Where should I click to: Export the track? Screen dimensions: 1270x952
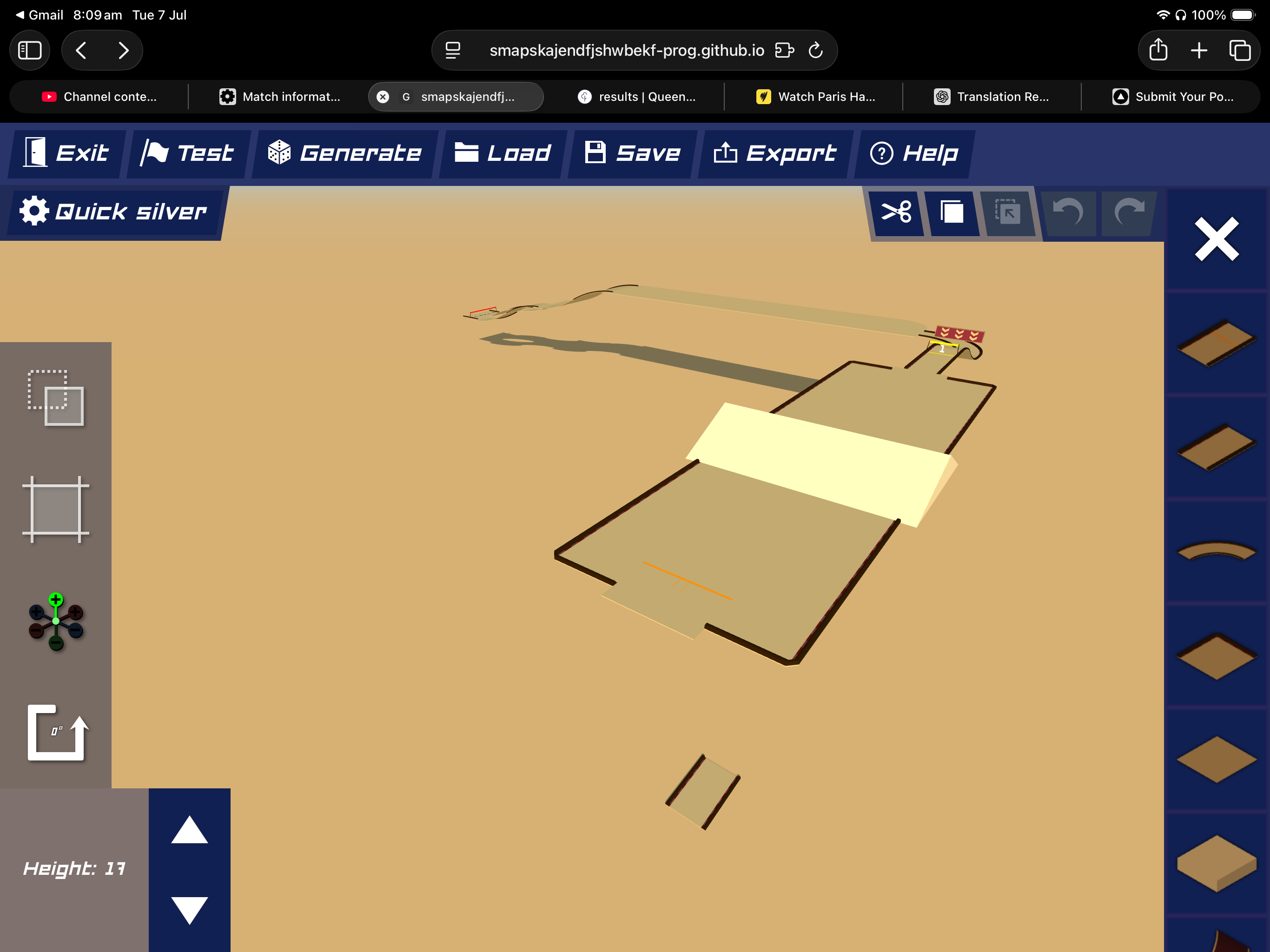775,153
